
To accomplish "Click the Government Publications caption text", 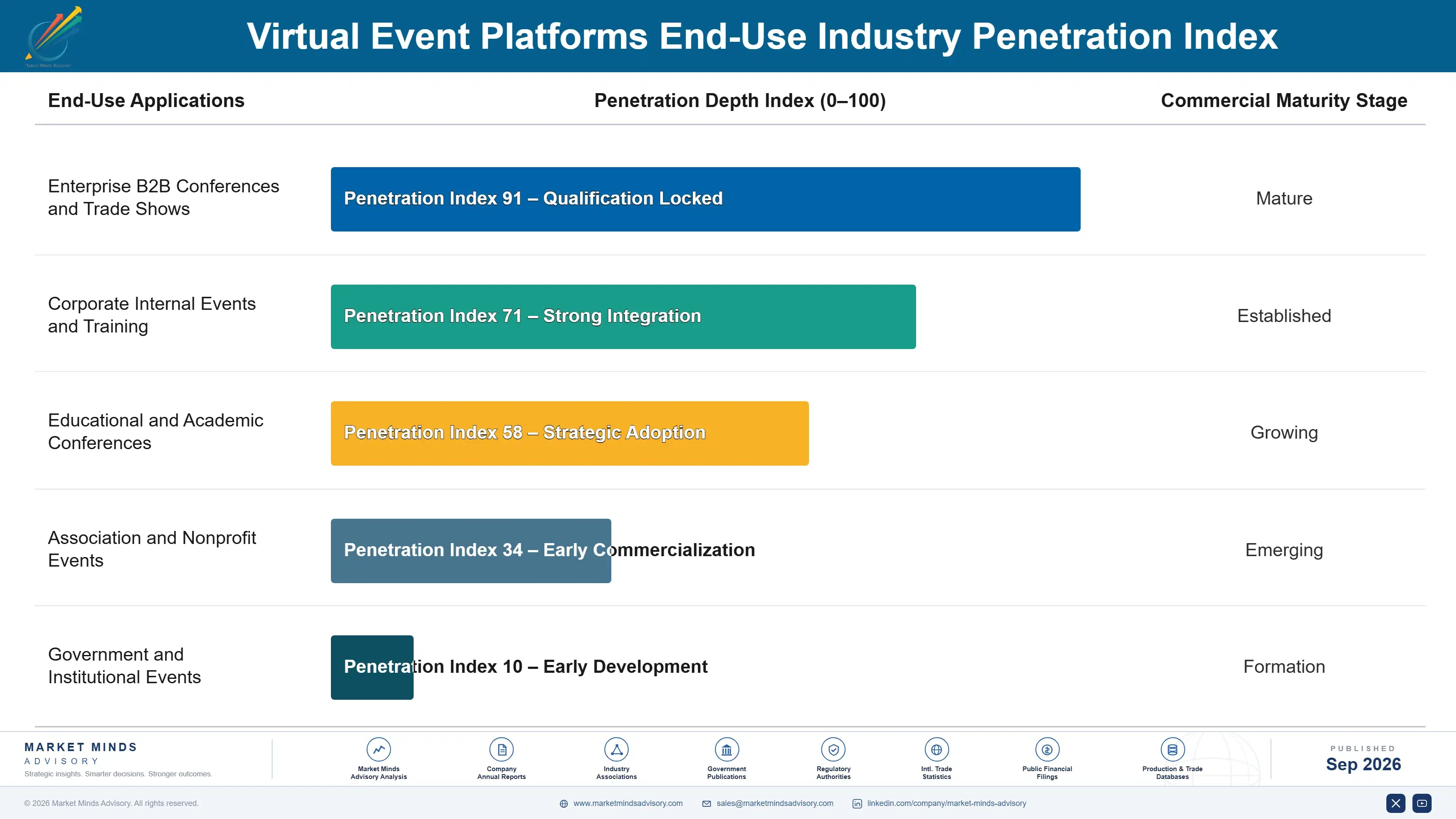I will 726,773.
